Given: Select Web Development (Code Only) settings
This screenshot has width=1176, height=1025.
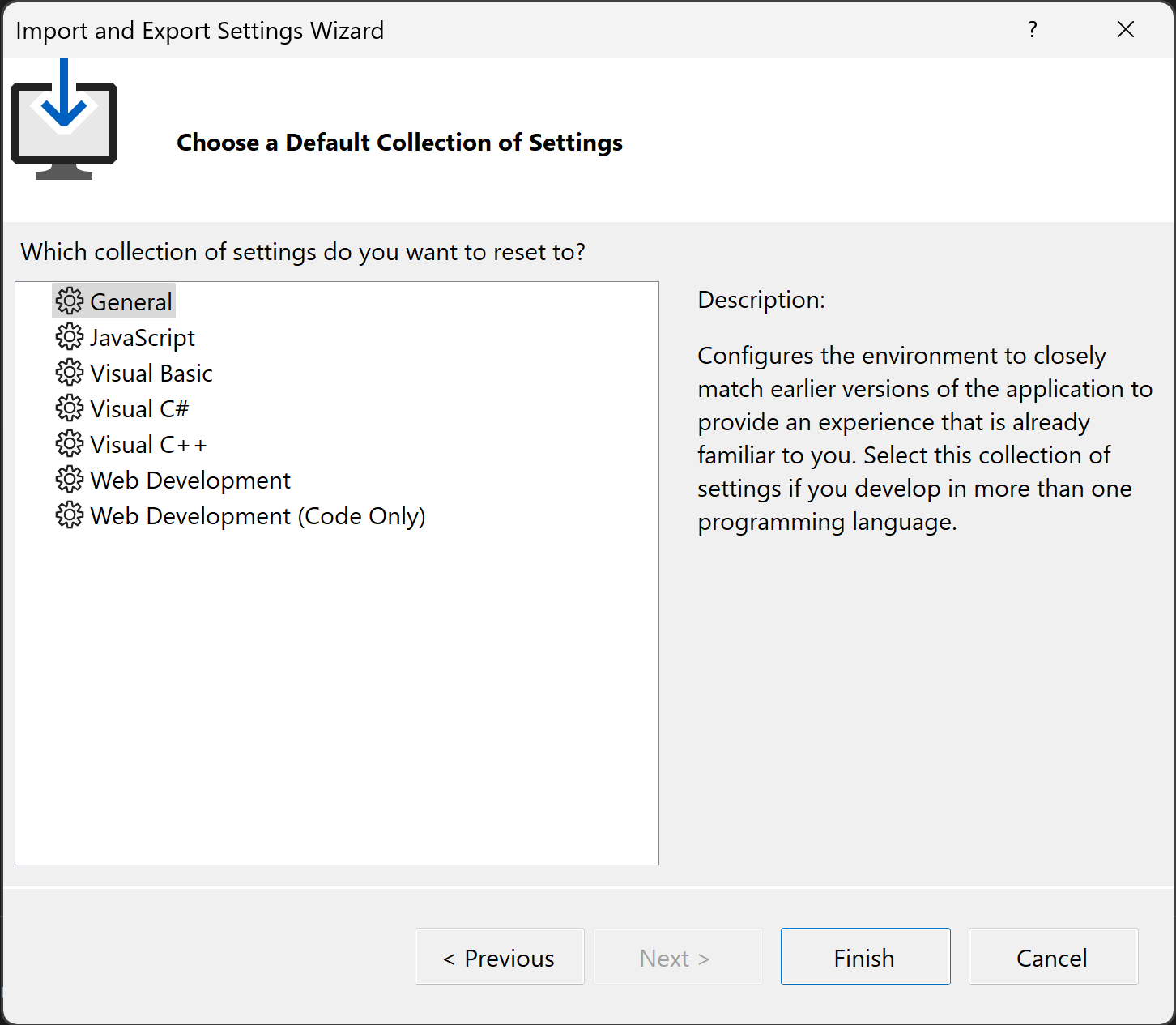Looking at the screenshot, I should pos(258,515).
